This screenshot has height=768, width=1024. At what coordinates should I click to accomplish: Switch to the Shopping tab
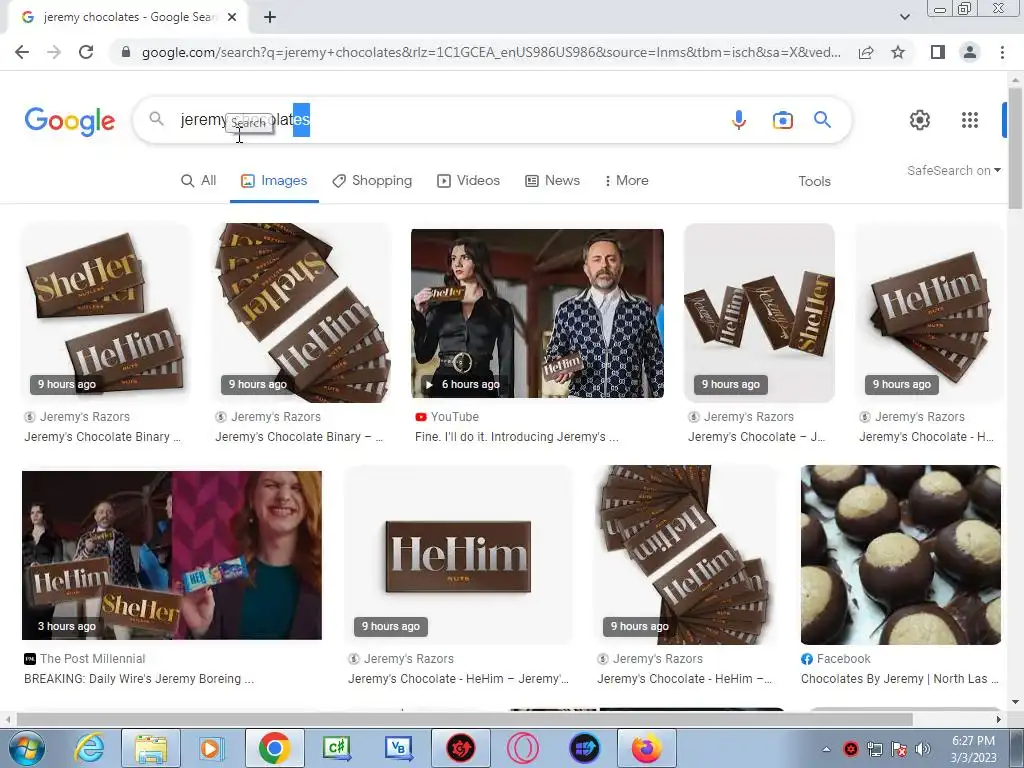pyautogui.click(x=372, y=181)
